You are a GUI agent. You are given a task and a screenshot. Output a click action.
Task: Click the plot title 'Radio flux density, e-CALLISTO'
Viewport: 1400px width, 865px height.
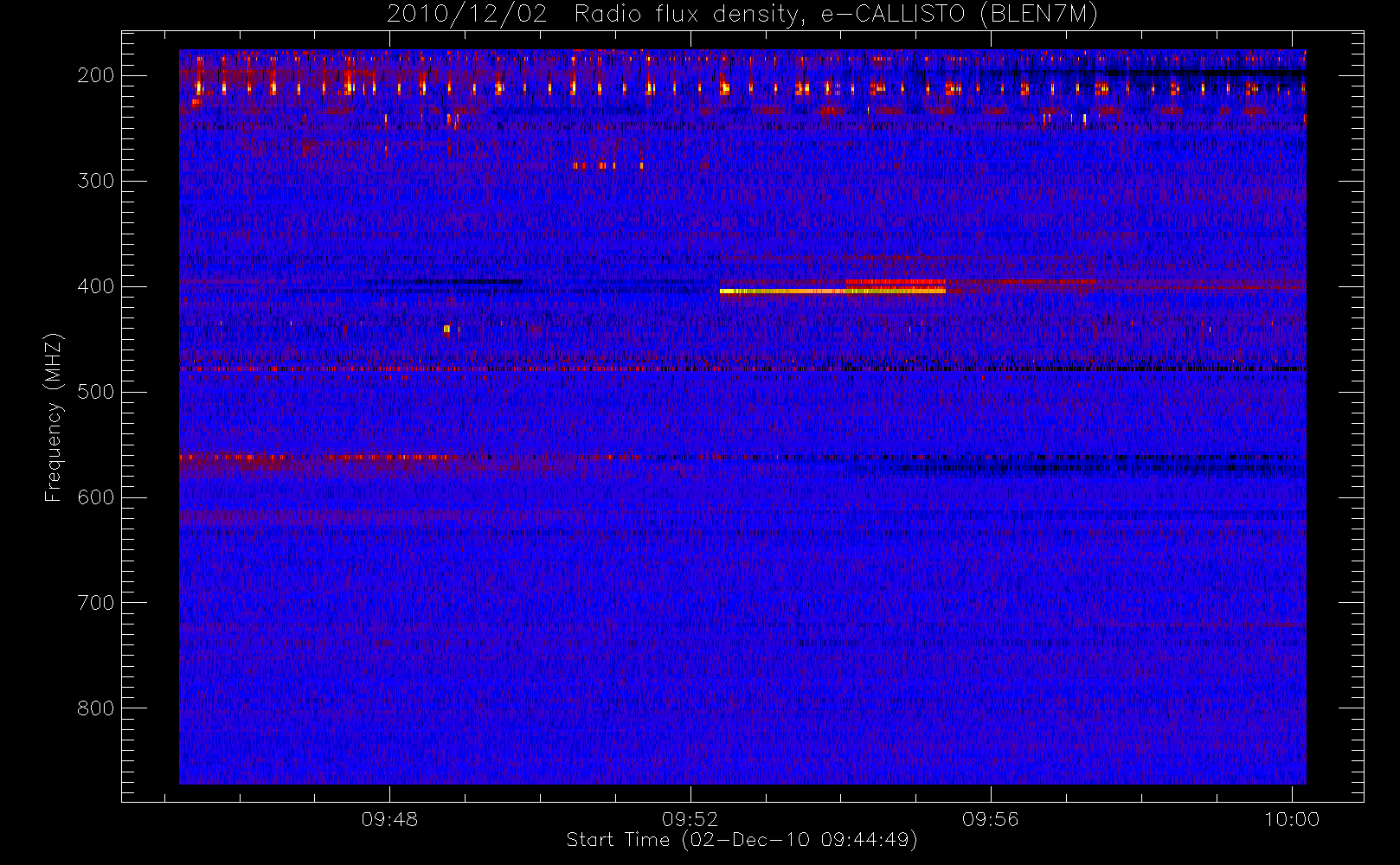pos(768,15)
